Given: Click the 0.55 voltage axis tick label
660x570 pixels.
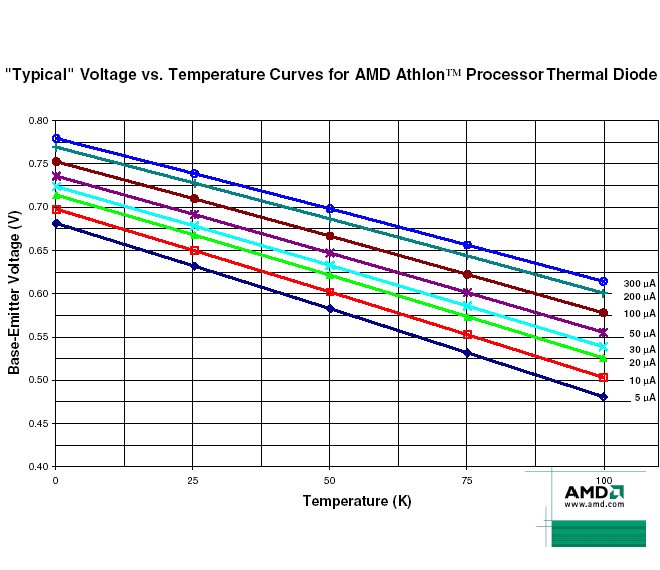Looking at the screenshot, I should (39, 337).
